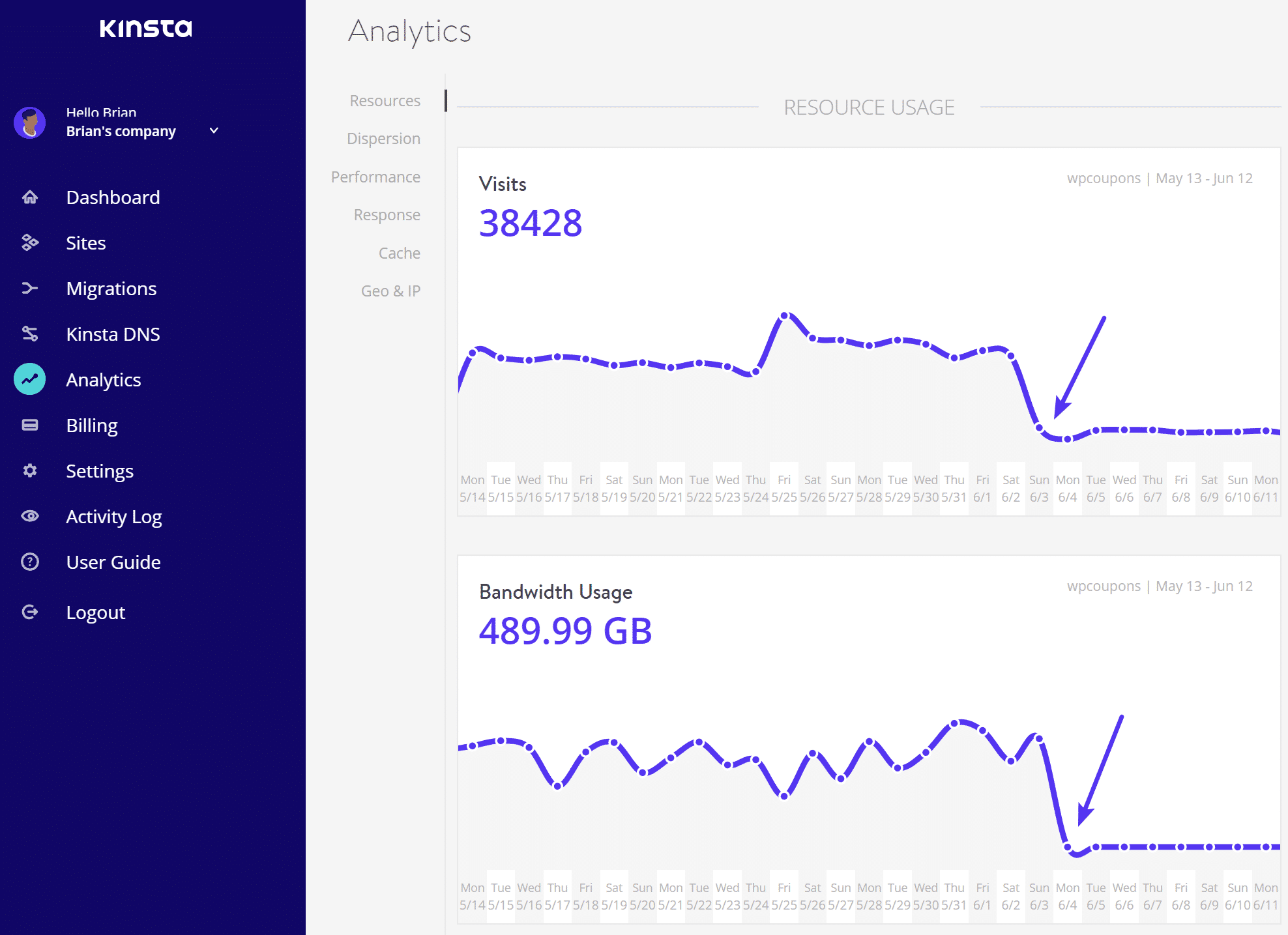
Task: Select the Resources analytics tab
Action: 384,100
